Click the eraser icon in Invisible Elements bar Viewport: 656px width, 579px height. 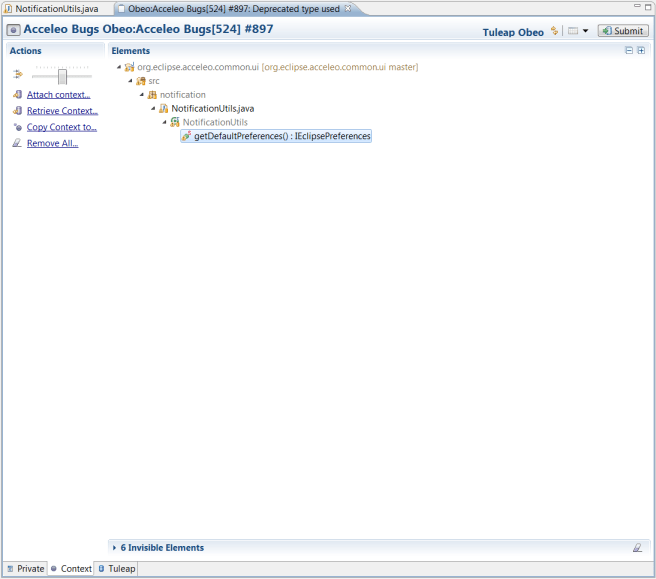click(637, 548)
